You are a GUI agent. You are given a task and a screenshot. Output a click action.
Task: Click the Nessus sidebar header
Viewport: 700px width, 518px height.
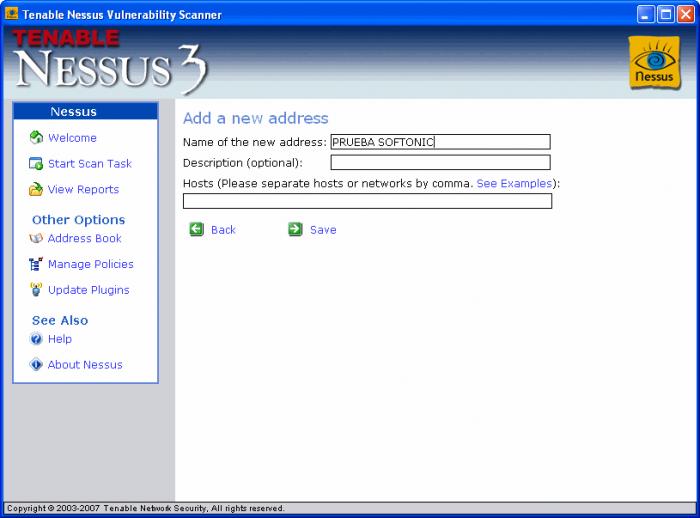pos(85,111)
